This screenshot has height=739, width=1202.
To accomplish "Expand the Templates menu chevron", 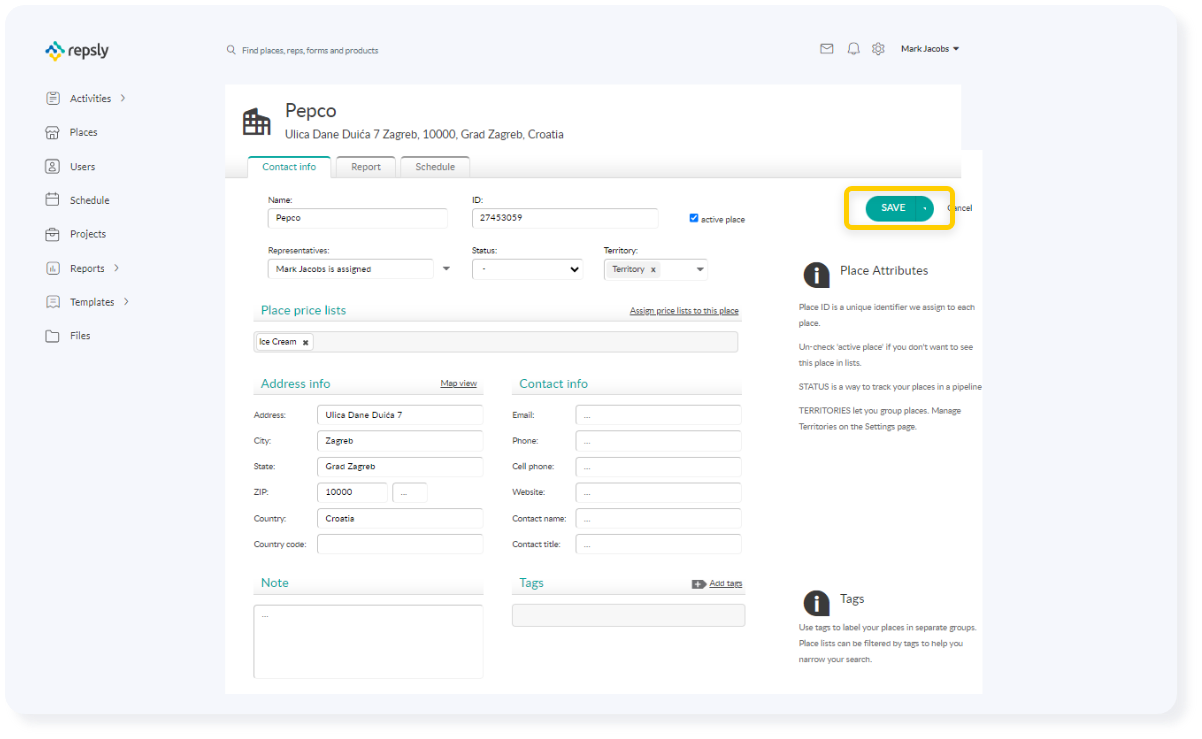I will (x=126, y=302).
